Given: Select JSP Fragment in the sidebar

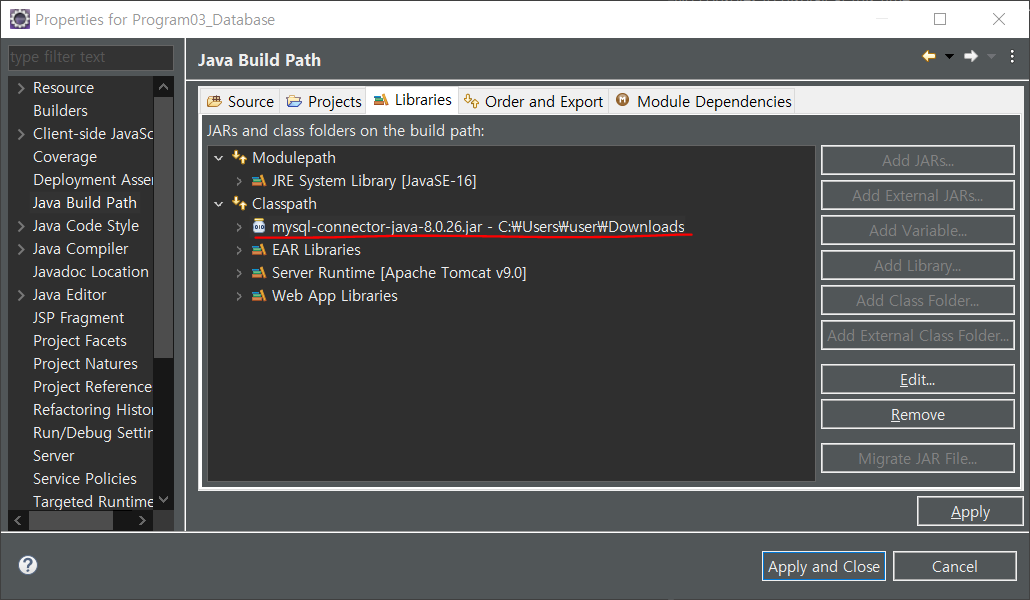Looking at the screenshot, I should click(78, 318).
